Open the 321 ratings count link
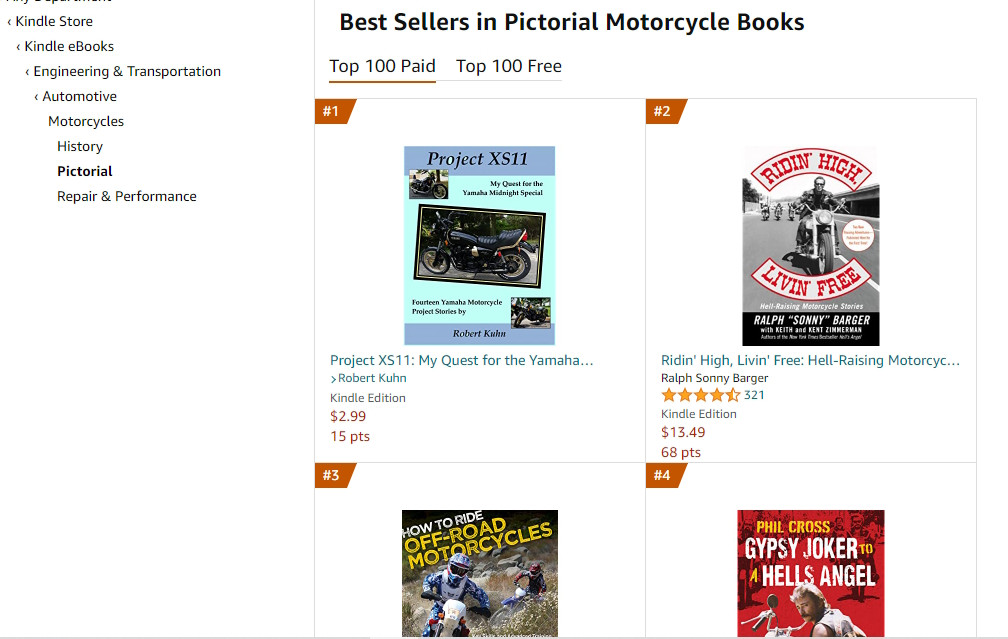Viewport: 1008px width, 639px height. coord(754,395)
